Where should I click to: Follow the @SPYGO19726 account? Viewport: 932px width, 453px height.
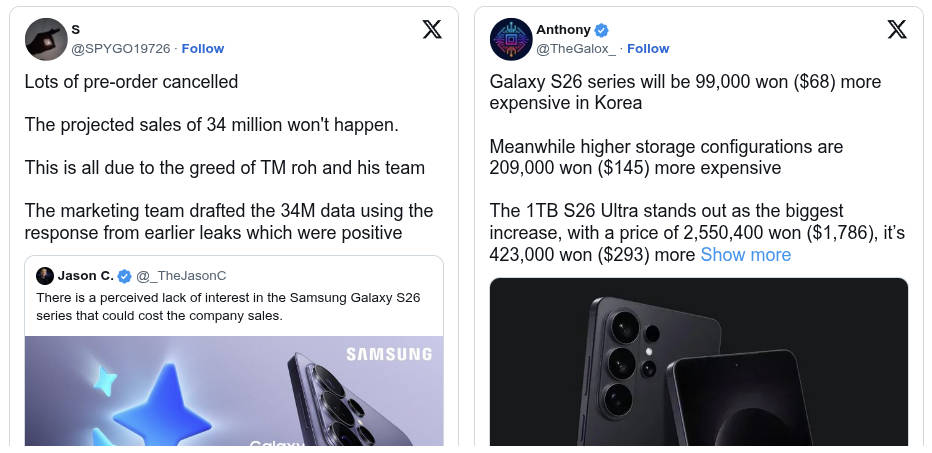click(x=203, y=48)
